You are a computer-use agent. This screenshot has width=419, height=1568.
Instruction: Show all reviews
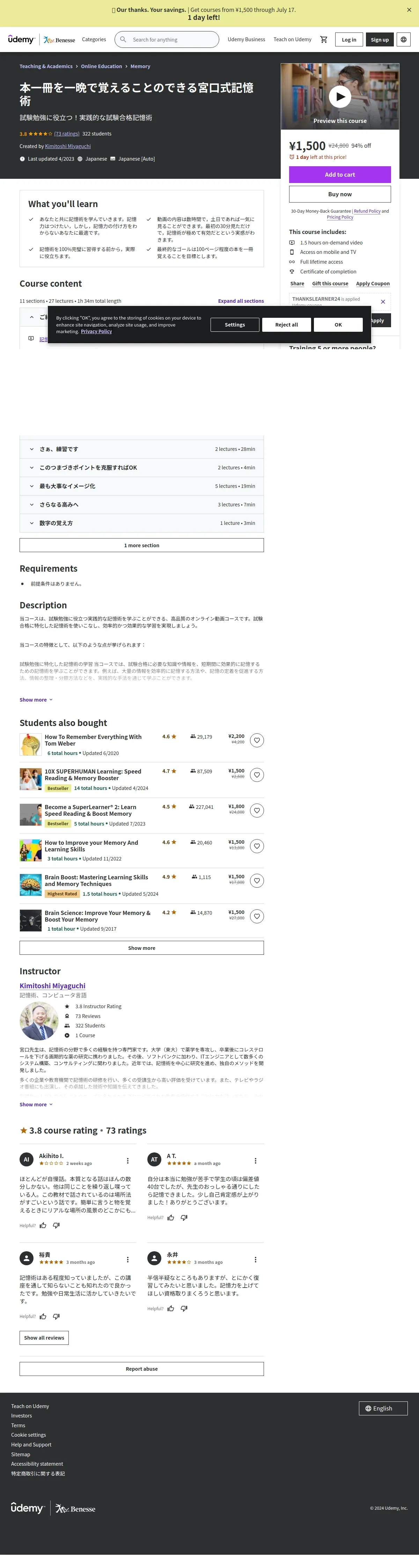click(x=44, y=1337)
